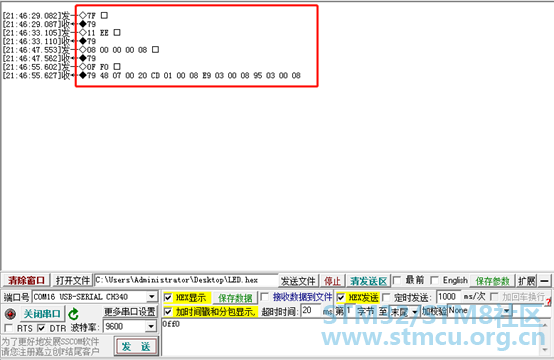Screen dimensions: 554x360
Task: Click the send area scrollbar up arrow
Action: point(545,324)
